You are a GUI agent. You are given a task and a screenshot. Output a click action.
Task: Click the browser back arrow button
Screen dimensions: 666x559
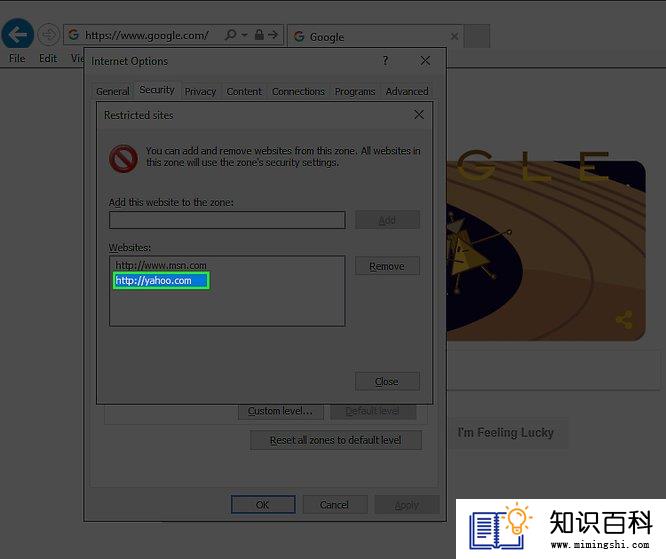[17, 34]
